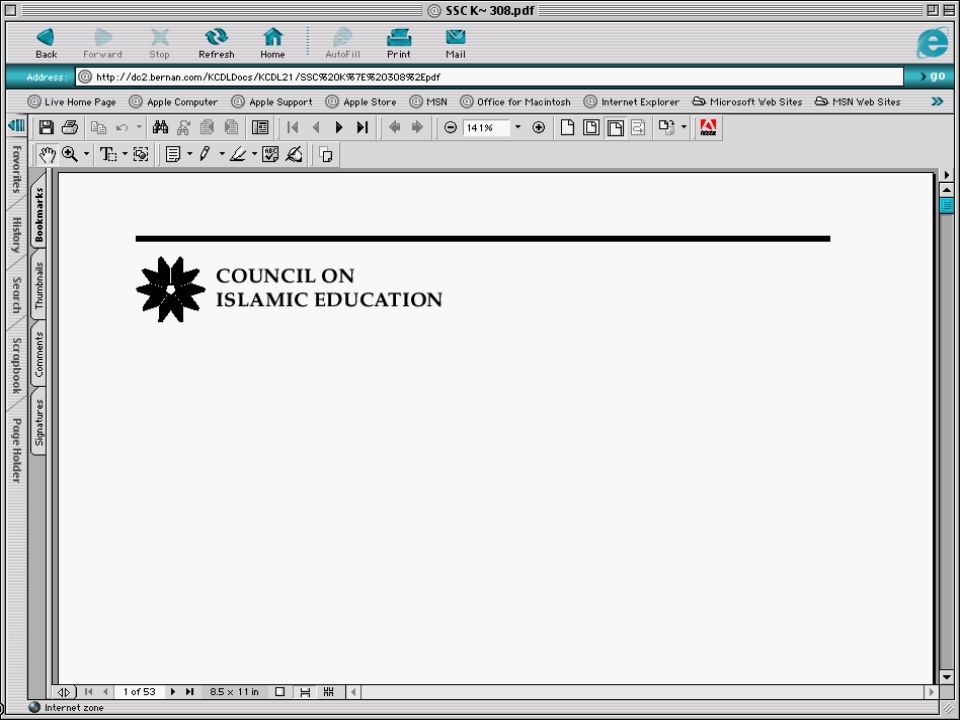Viewport: 960px width, 720px height.
Task: Click the 1 of 53 page field
Action: tap(140, 692)
